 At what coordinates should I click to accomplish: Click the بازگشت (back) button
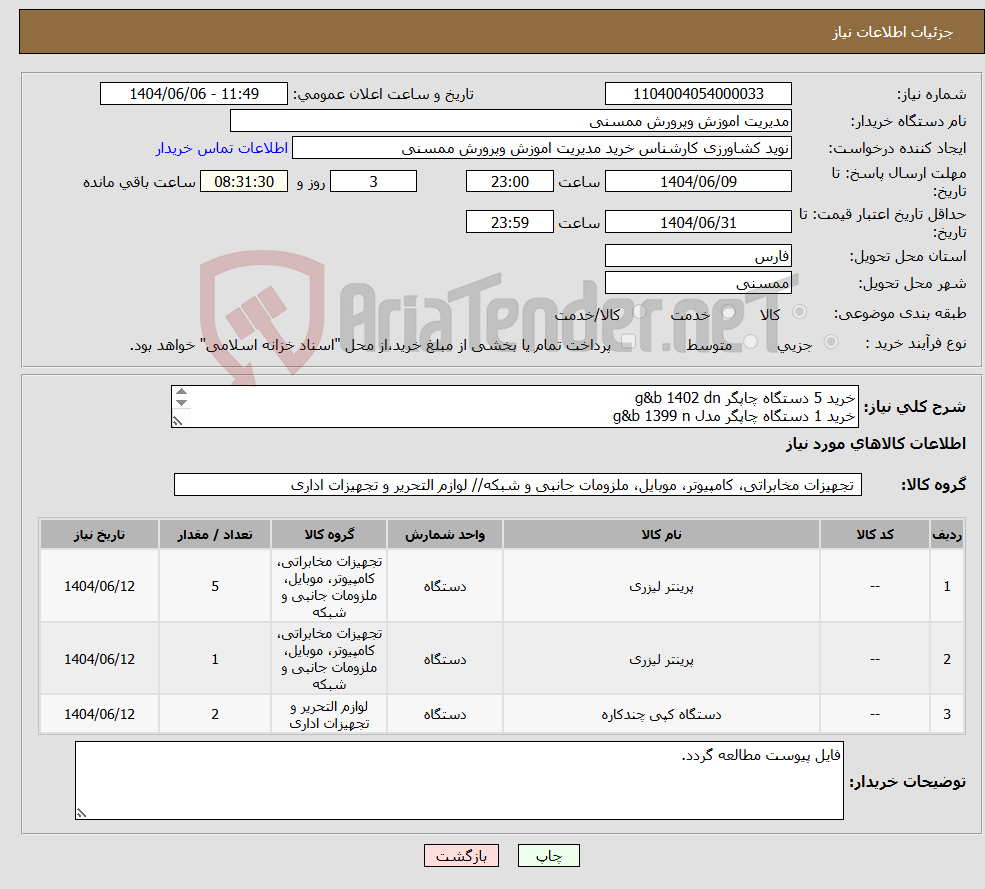pyautogui.click(x=461, y=856)
